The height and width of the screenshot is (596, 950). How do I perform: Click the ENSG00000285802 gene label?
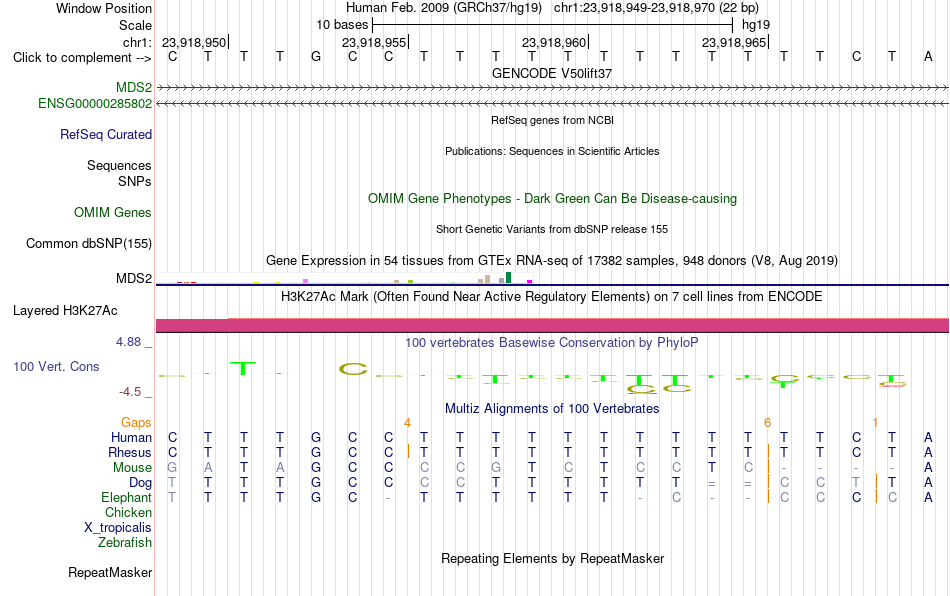pyautogui.click(x=95, y=104)
